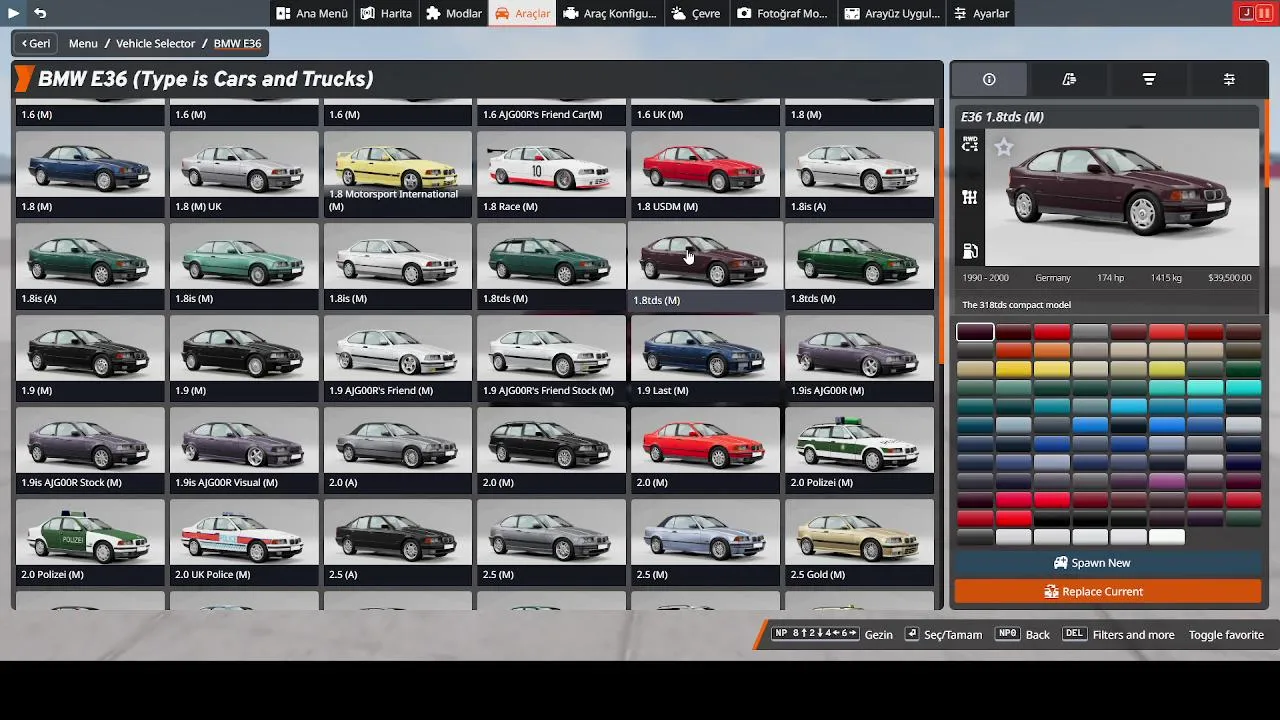Viewport: 1280px width, 720px height.
Task: Open the vehicle list icon tab in the details panel
Action: click(x=1069, y=79)
